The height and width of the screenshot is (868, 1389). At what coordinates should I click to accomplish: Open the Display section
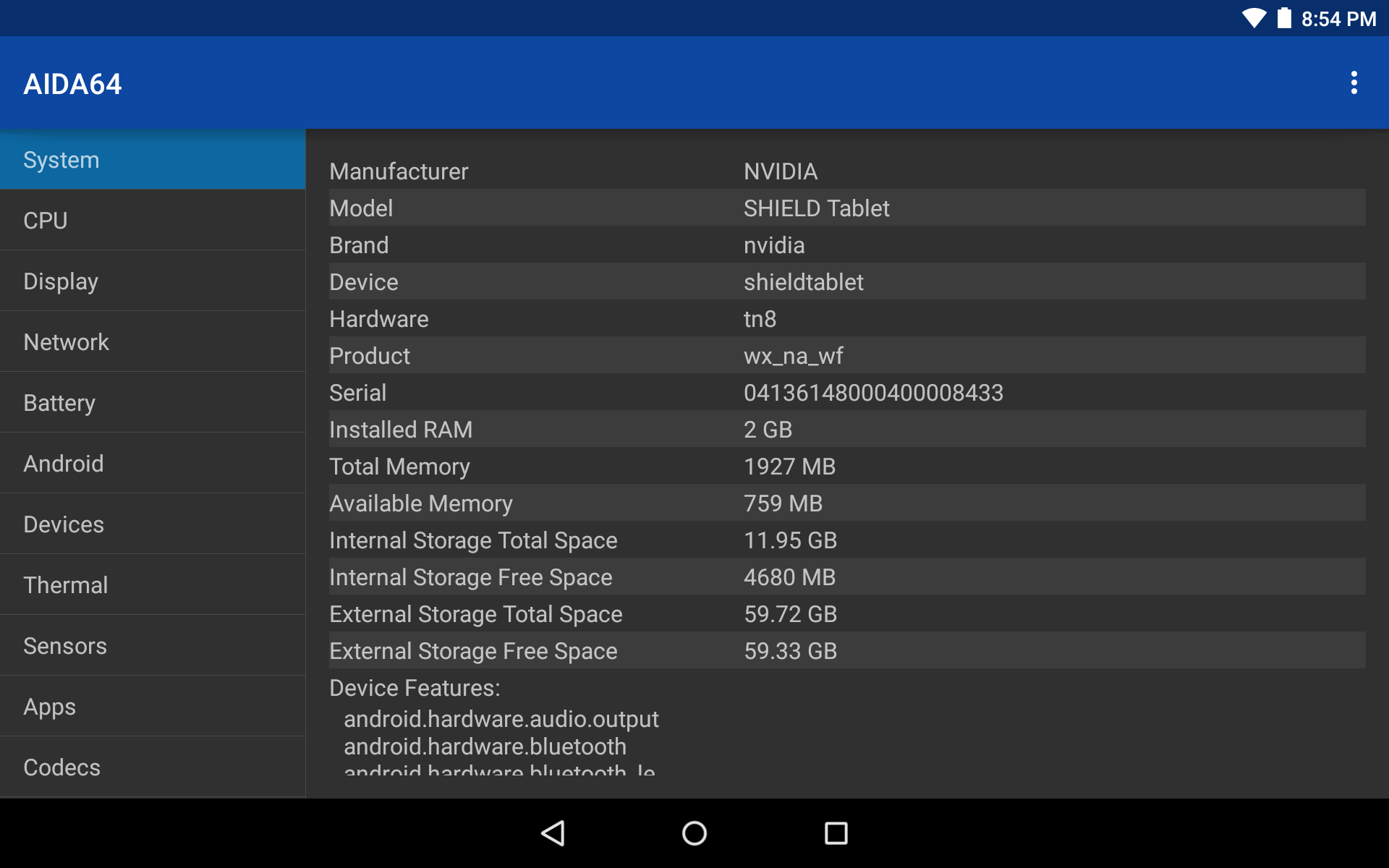point(153,281)
